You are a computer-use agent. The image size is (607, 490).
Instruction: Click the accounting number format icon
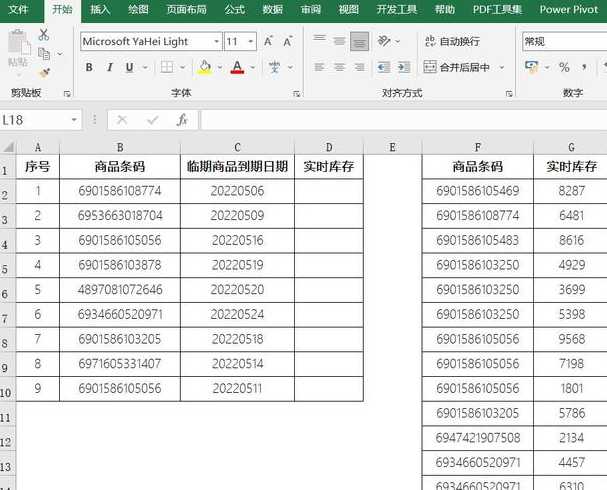532,67
